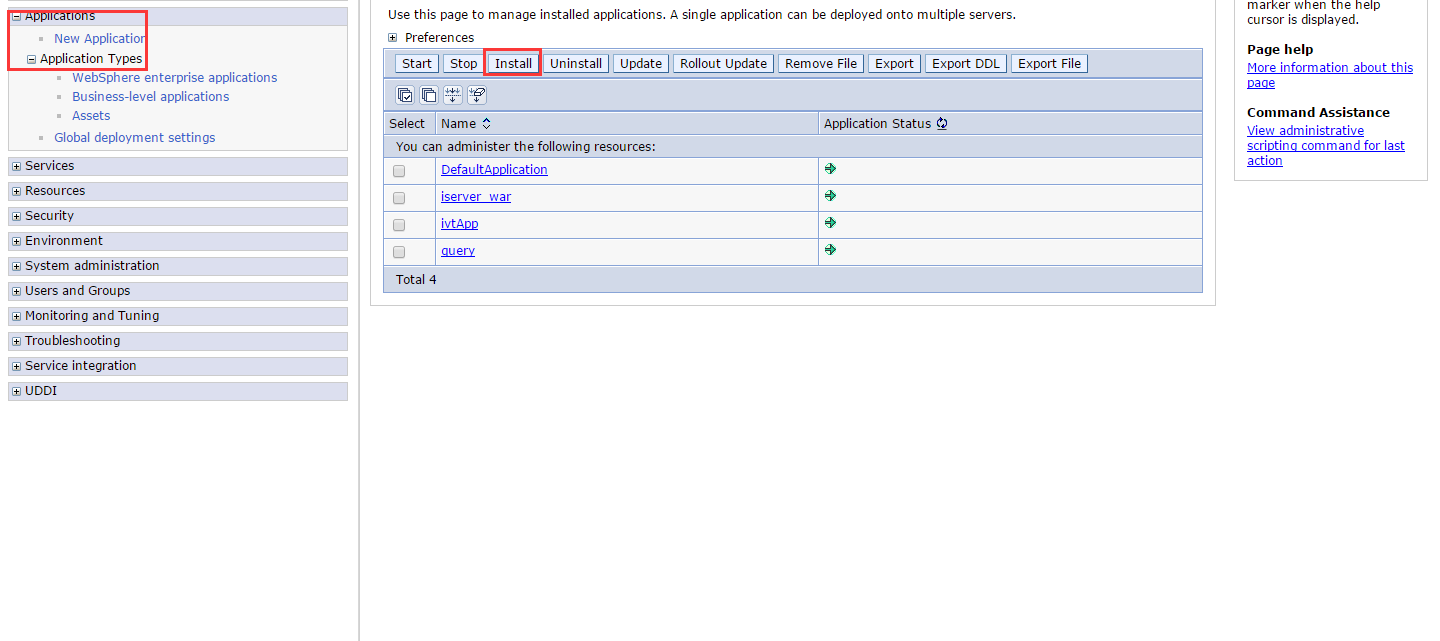Viewport: 1440px width, 641px height.
Task: Click the green status arrow for DefaultApplication
Action: click(830, 169)
